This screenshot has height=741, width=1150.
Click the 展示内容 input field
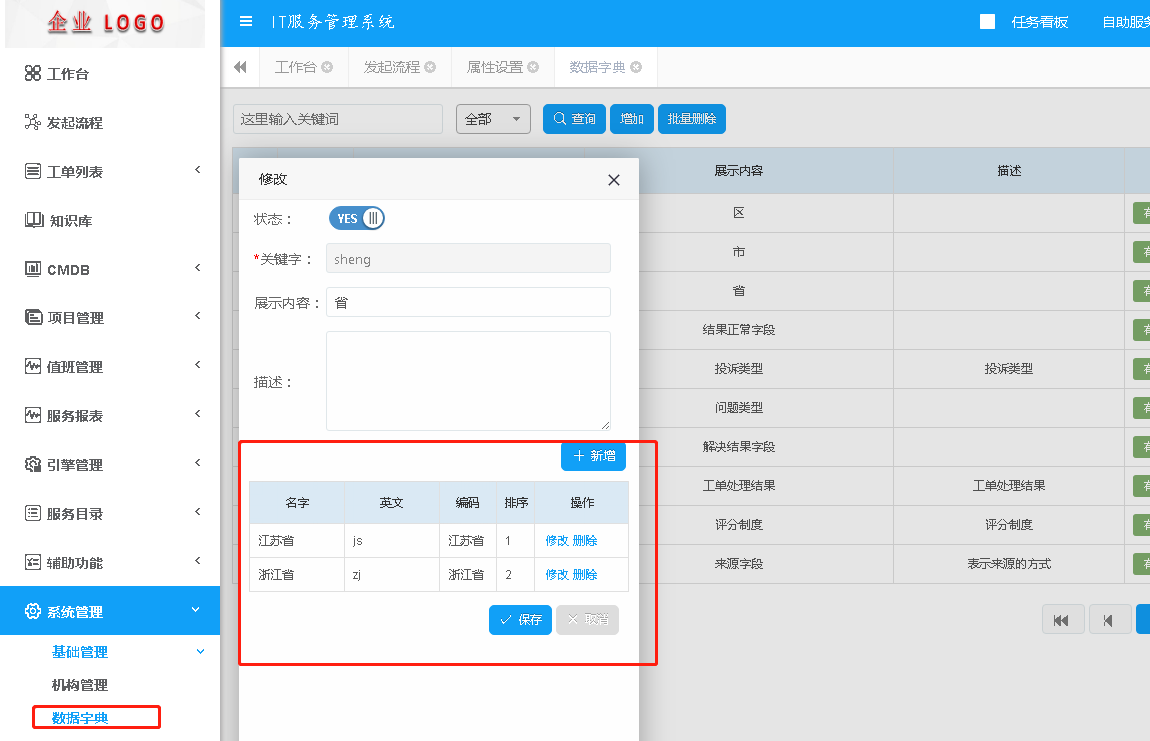(x=468, y=302)
